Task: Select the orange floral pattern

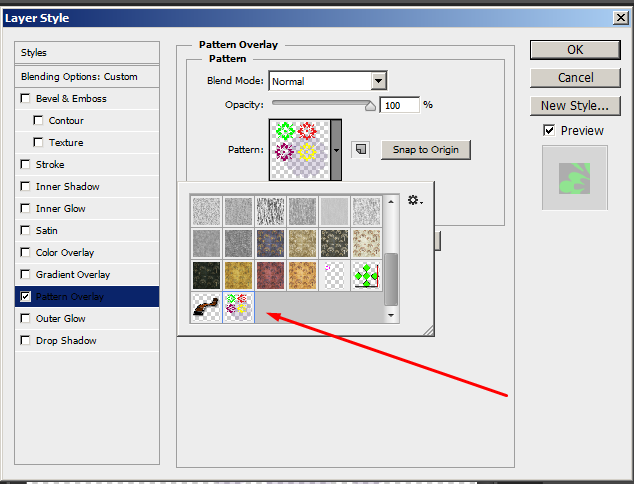Action: point(302,276)
